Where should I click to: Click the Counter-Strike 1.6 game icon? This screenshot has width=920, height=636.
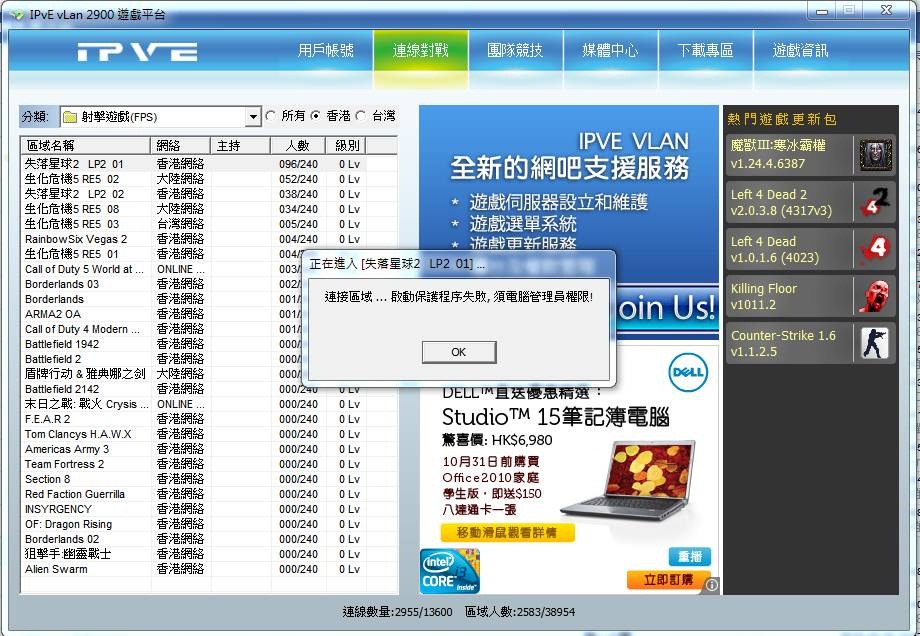click(x=875, y=343)
